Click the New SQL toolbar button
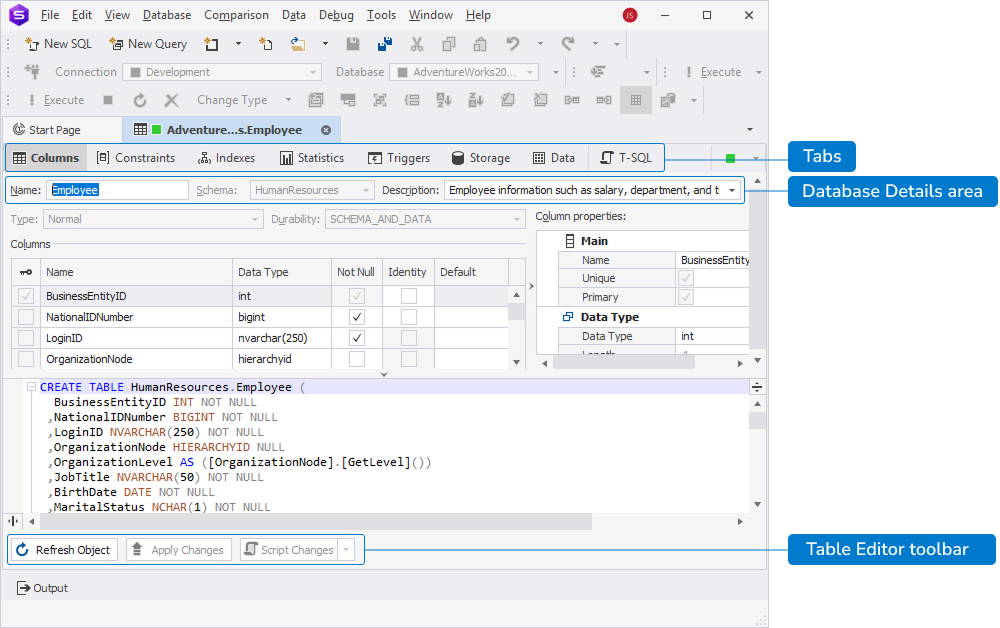This screenshot has width=1000, height=628. point(58,44)
